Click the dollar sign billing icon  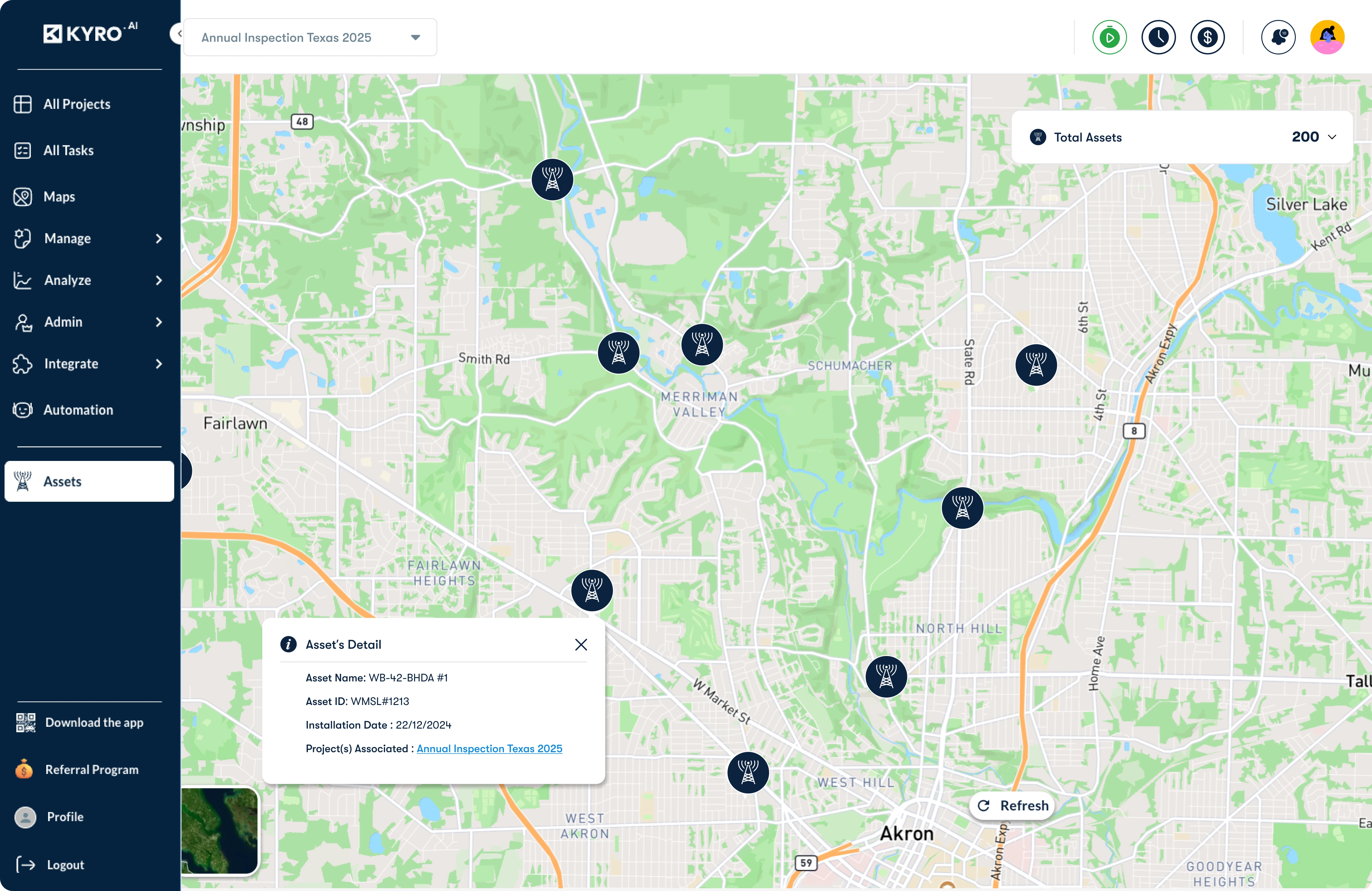coord(1207,38)
